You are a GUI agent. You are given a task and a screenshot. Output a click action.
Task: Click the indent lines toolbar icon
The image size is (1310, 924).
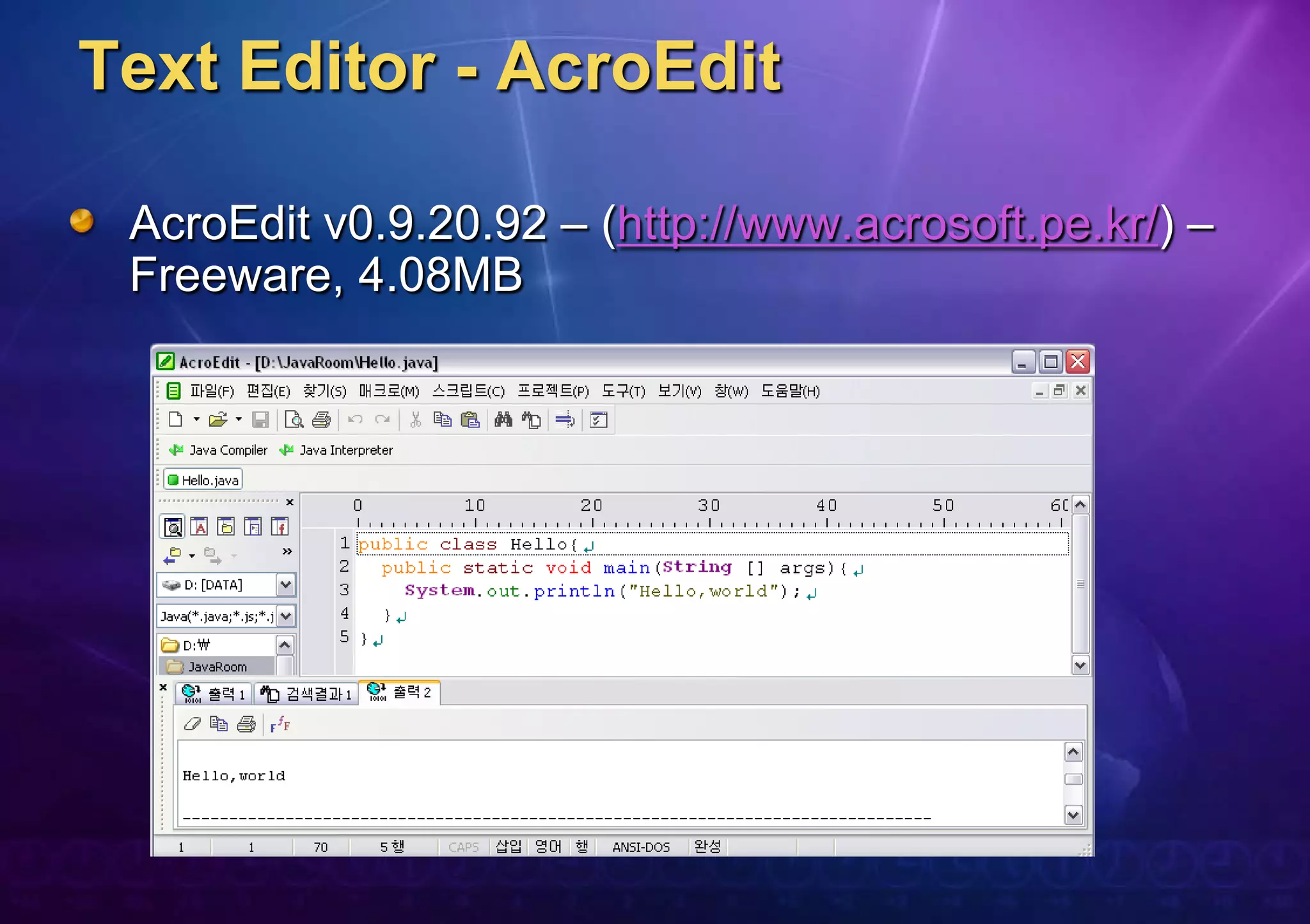565,419
